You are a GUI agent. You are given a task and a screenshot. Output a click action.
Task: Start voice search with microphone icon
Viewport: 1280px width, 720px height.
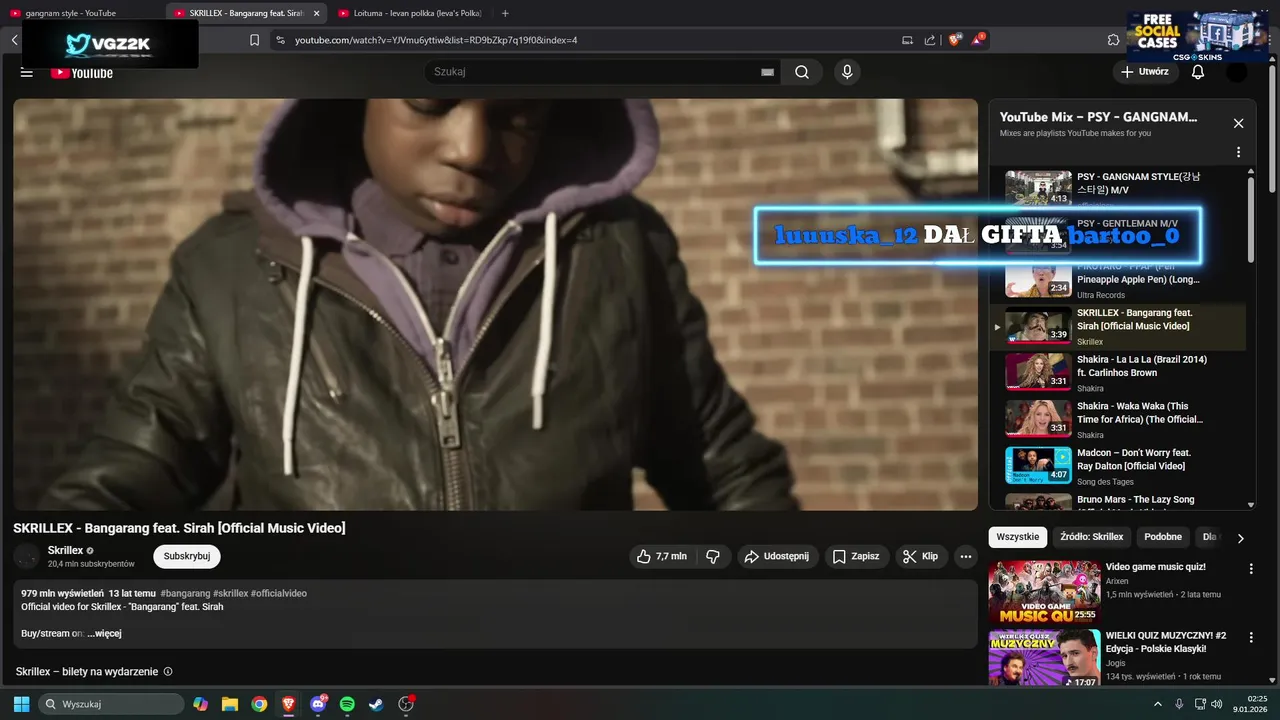coord(847,72)
